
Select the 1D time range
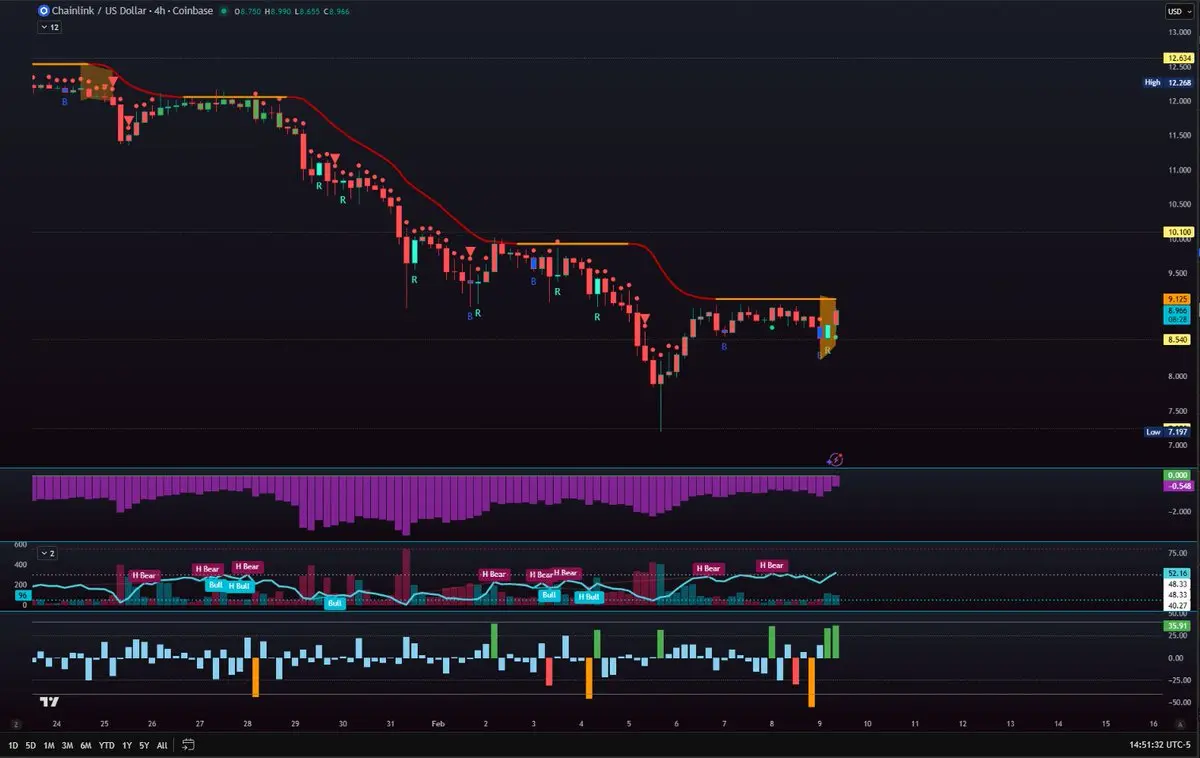pyautogui.click(x=13, y=745)
